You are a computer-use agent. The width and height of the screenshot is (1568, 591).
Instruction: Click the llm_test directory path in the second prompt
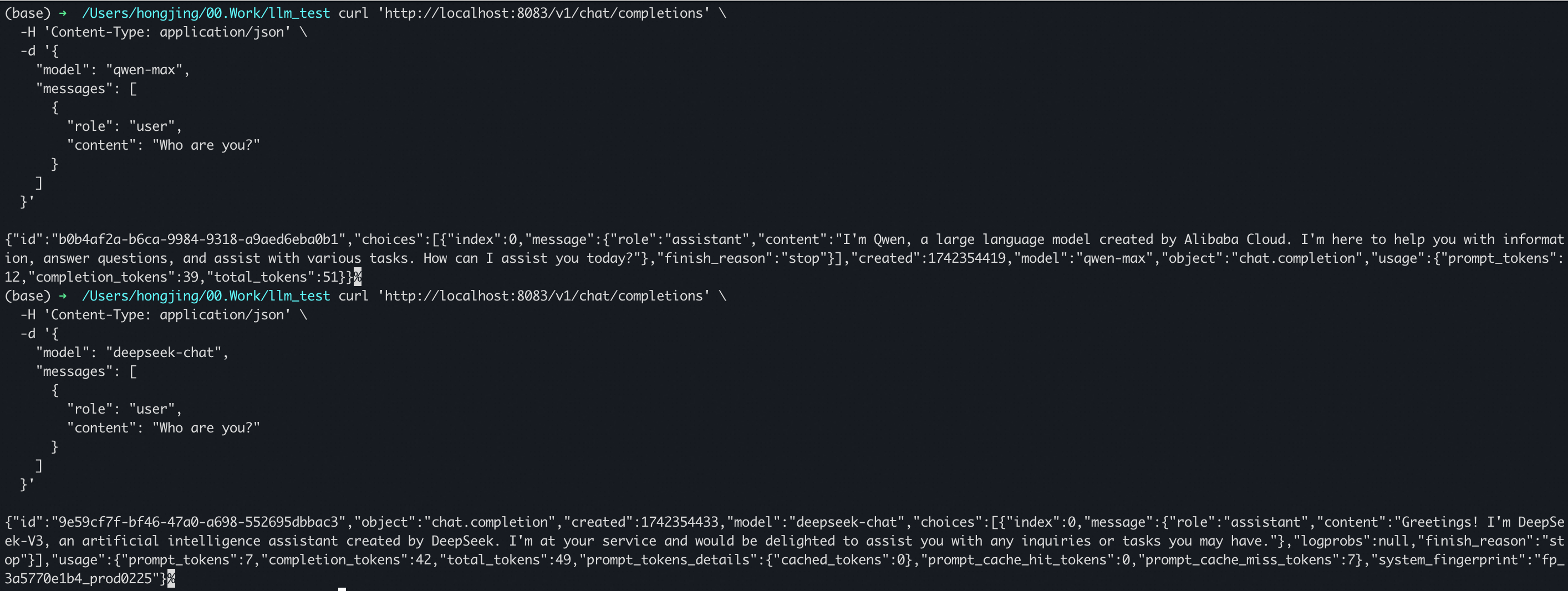206,296
